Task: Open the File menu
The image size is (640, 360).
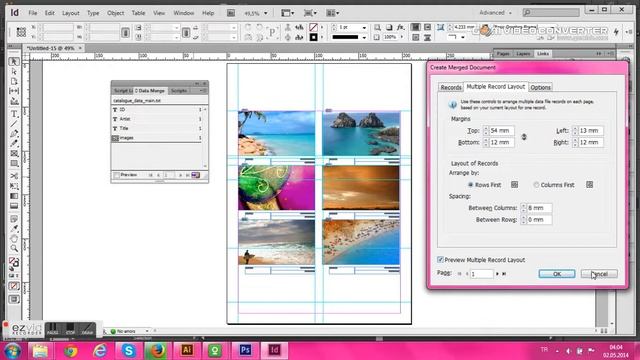Action: tap(33, 13)
